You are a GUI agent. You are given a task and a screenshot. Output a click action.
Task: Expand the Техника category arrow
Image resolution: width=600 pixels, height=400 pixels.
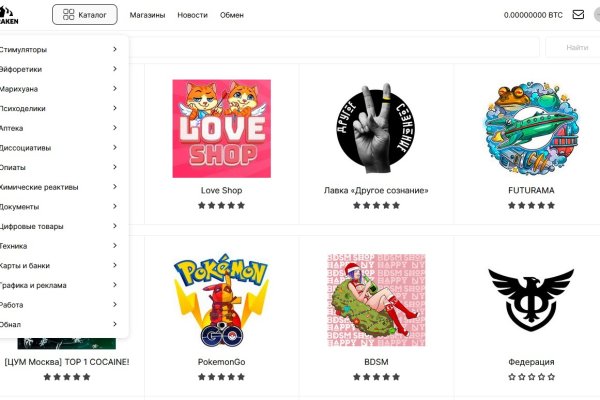pyautogui.click(x=115, y=246)
